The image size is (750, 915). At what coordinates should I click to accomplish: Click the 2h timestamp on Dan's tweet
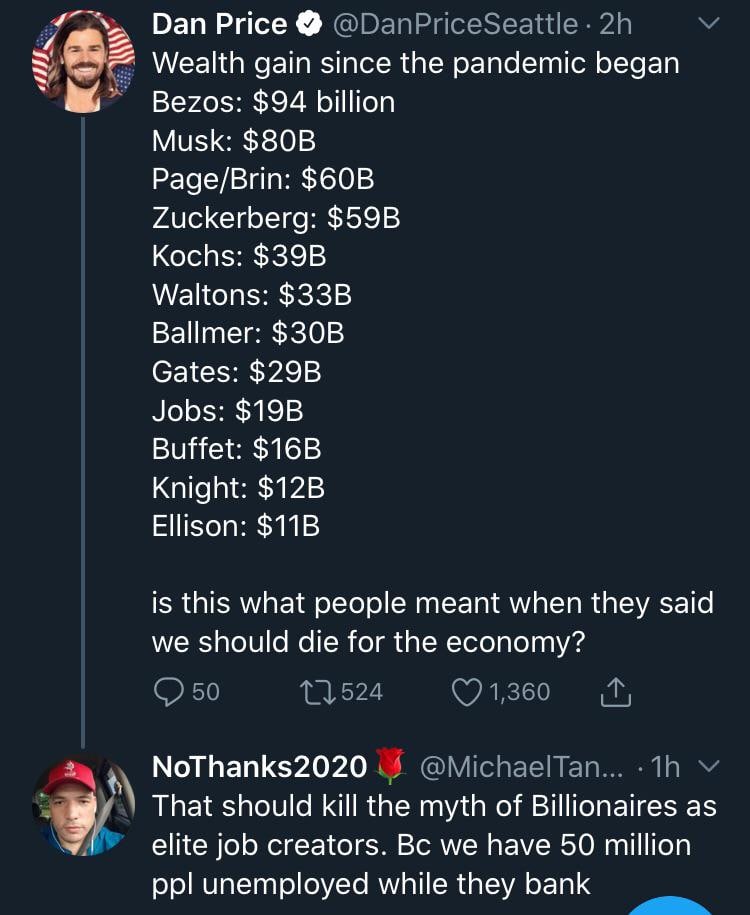[616, 24]
